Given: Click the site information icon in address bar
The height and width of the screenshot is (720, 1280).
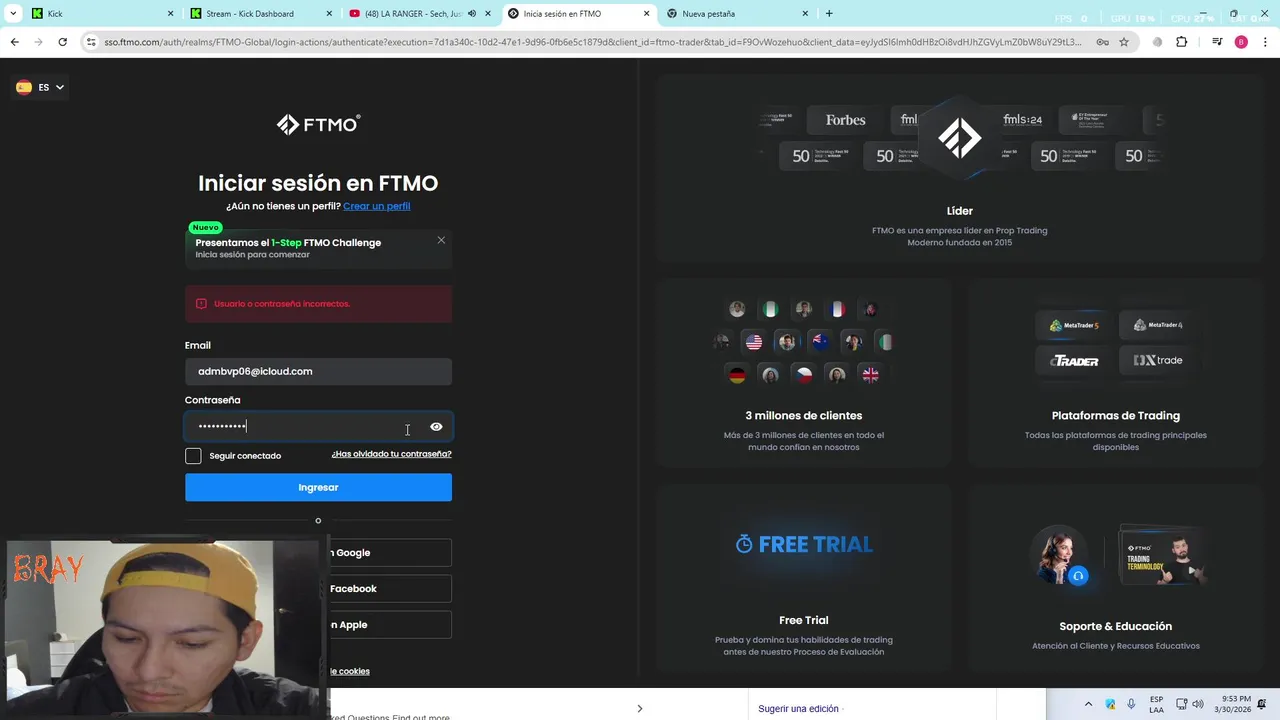Looking at the screenshot, I should 91,42.
